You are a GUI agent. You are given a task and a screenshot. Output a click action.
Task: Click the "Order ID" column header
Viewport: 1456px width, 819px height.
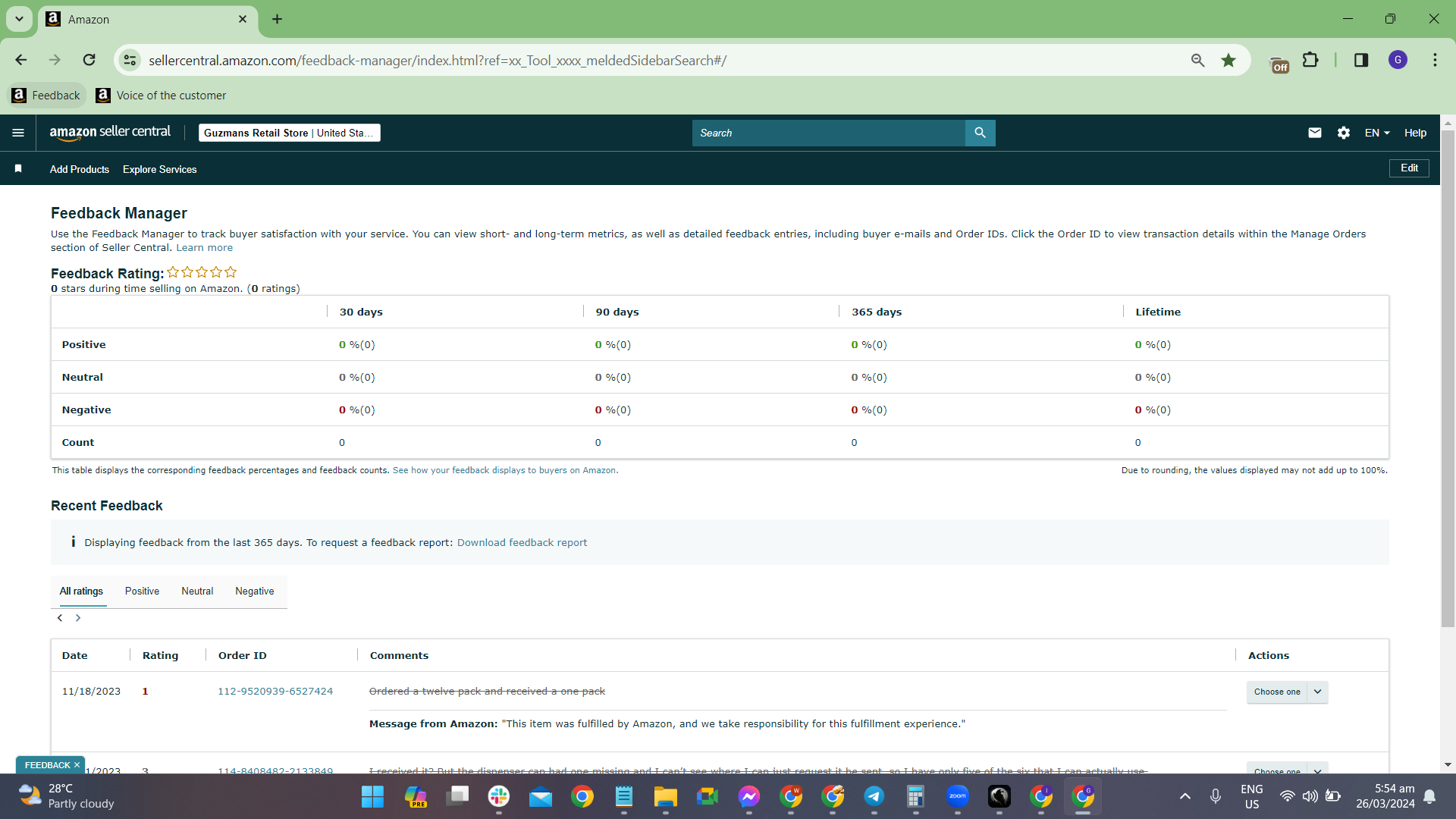point(243,655)
